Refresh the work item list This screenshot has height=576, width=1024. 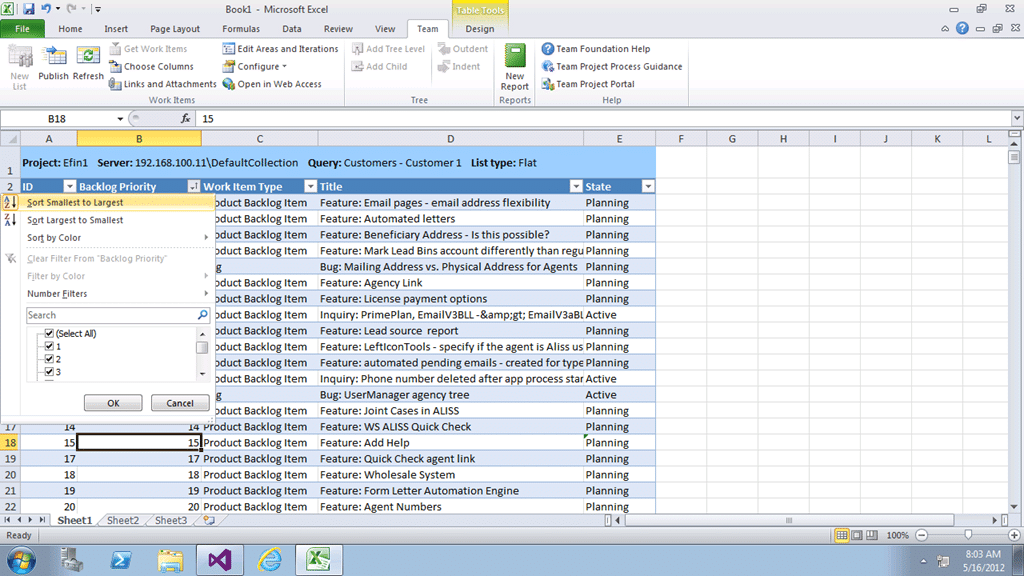pyautogui.click(x=88, y=63)
